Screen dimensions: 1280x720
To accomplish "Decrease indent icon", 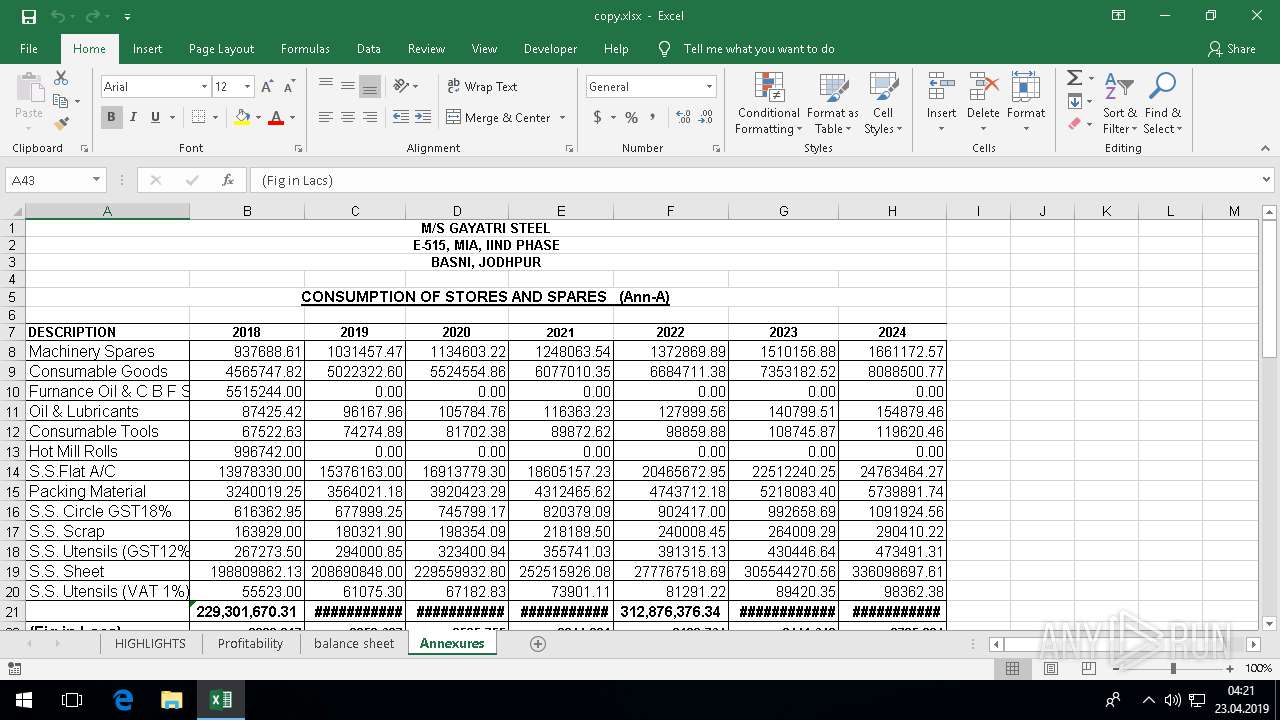I will click(x=400, y=117).
